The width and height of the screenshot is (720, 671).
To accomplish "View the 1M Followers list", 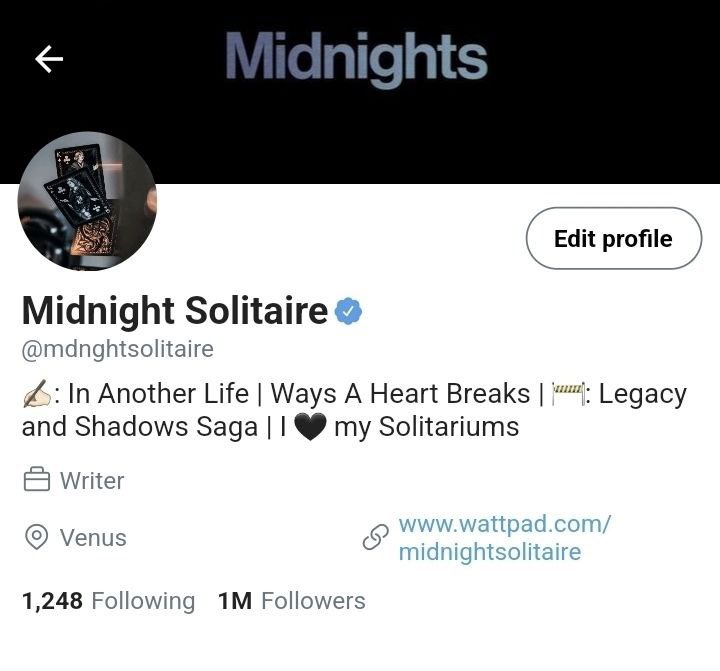I will click(x=292, y=601).
